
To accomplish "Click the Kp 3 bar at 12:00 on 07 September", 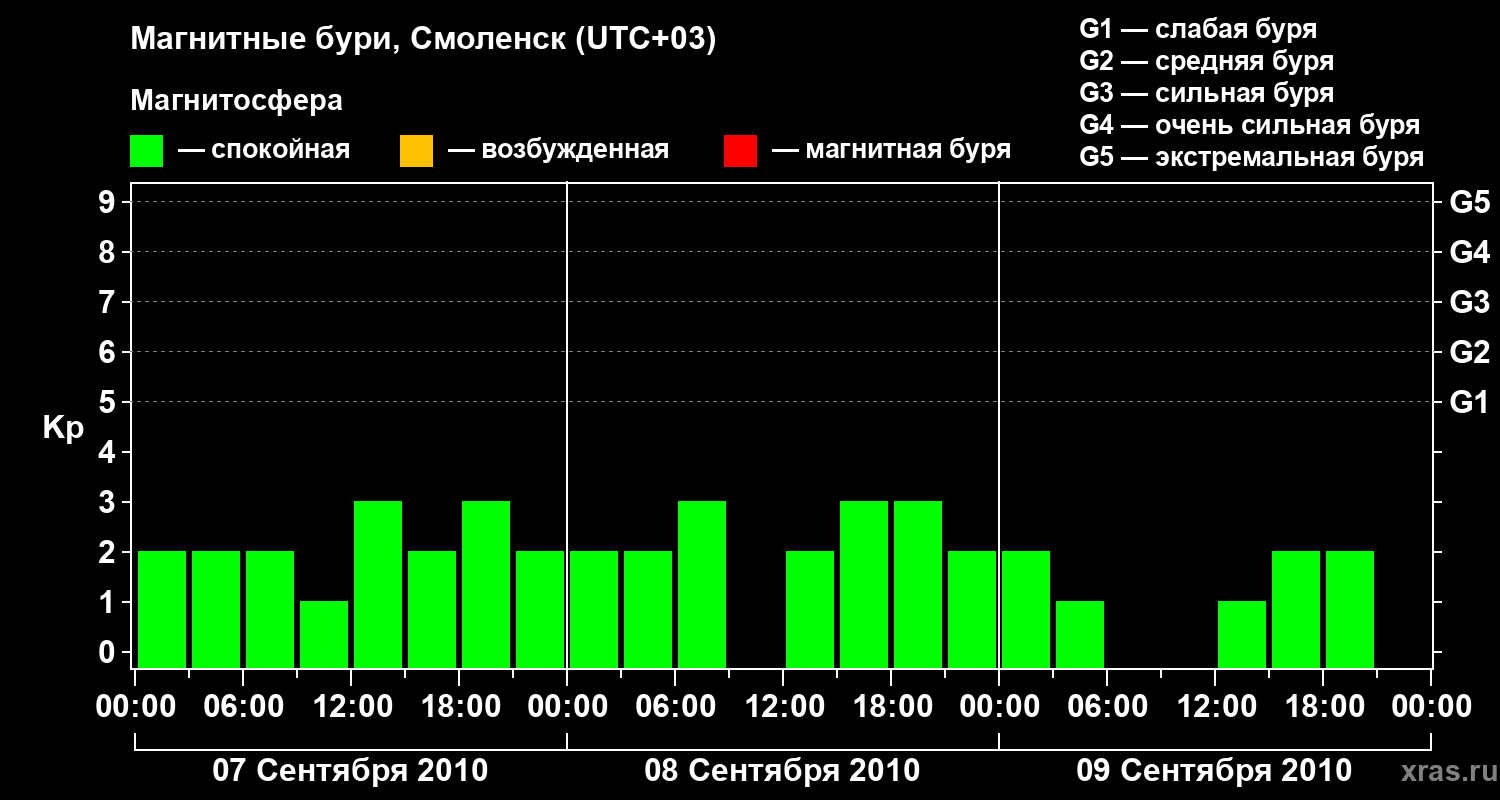I will [378, 584].
